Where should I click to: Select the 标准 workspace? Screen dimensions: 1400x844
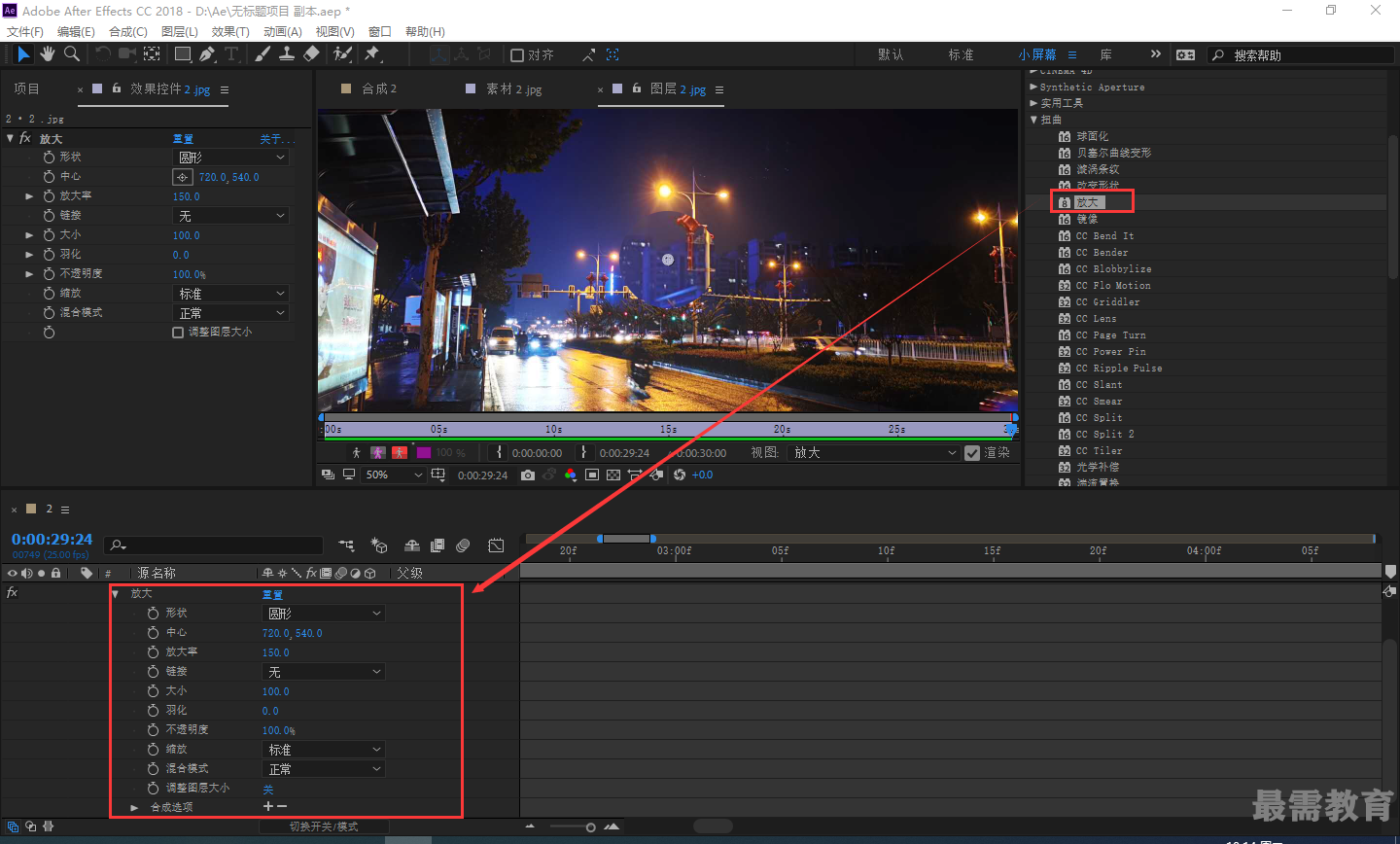961,55
